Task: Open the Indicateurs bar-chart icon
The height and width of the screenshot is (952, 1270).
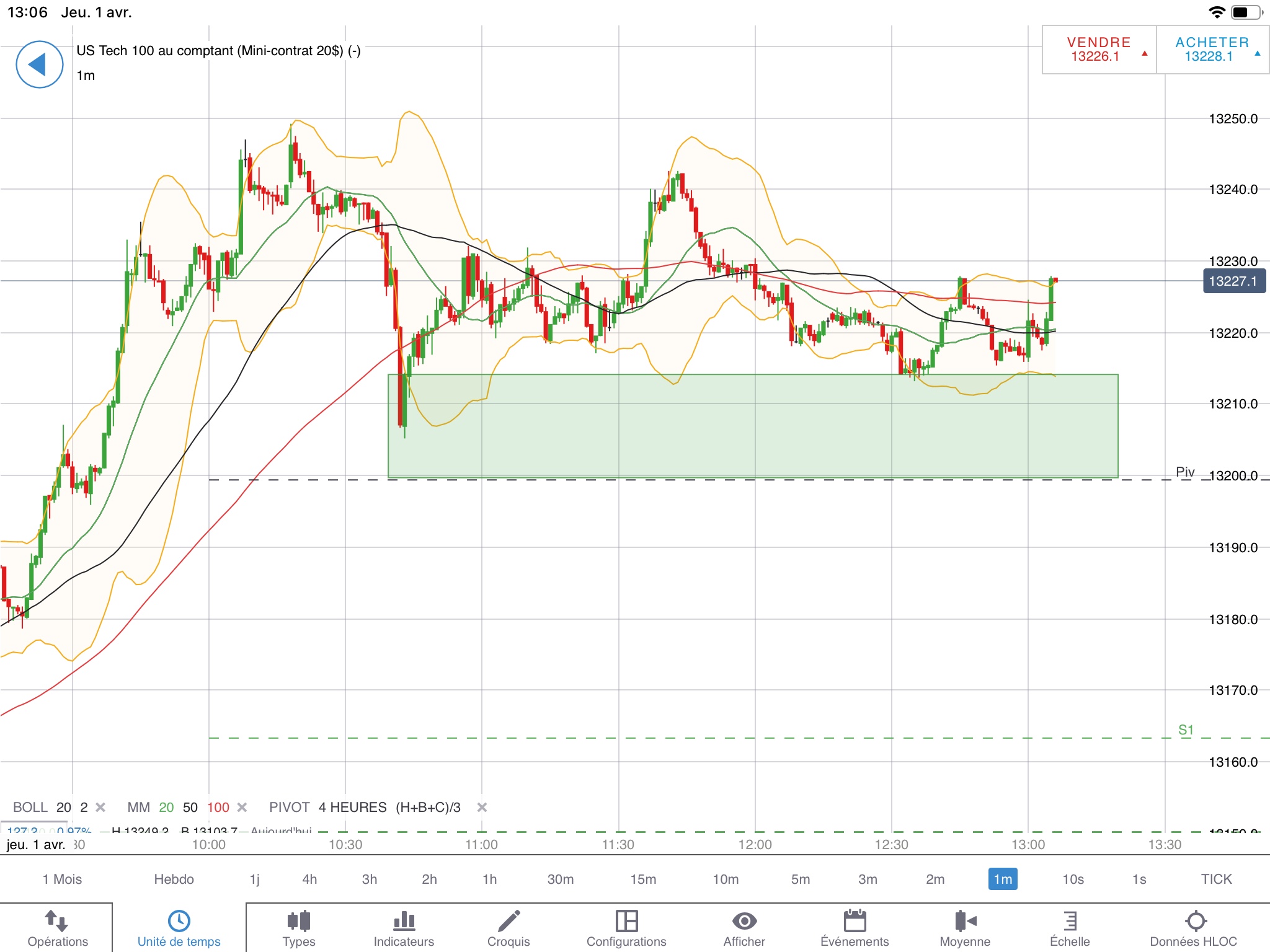Action: (404, 922)
